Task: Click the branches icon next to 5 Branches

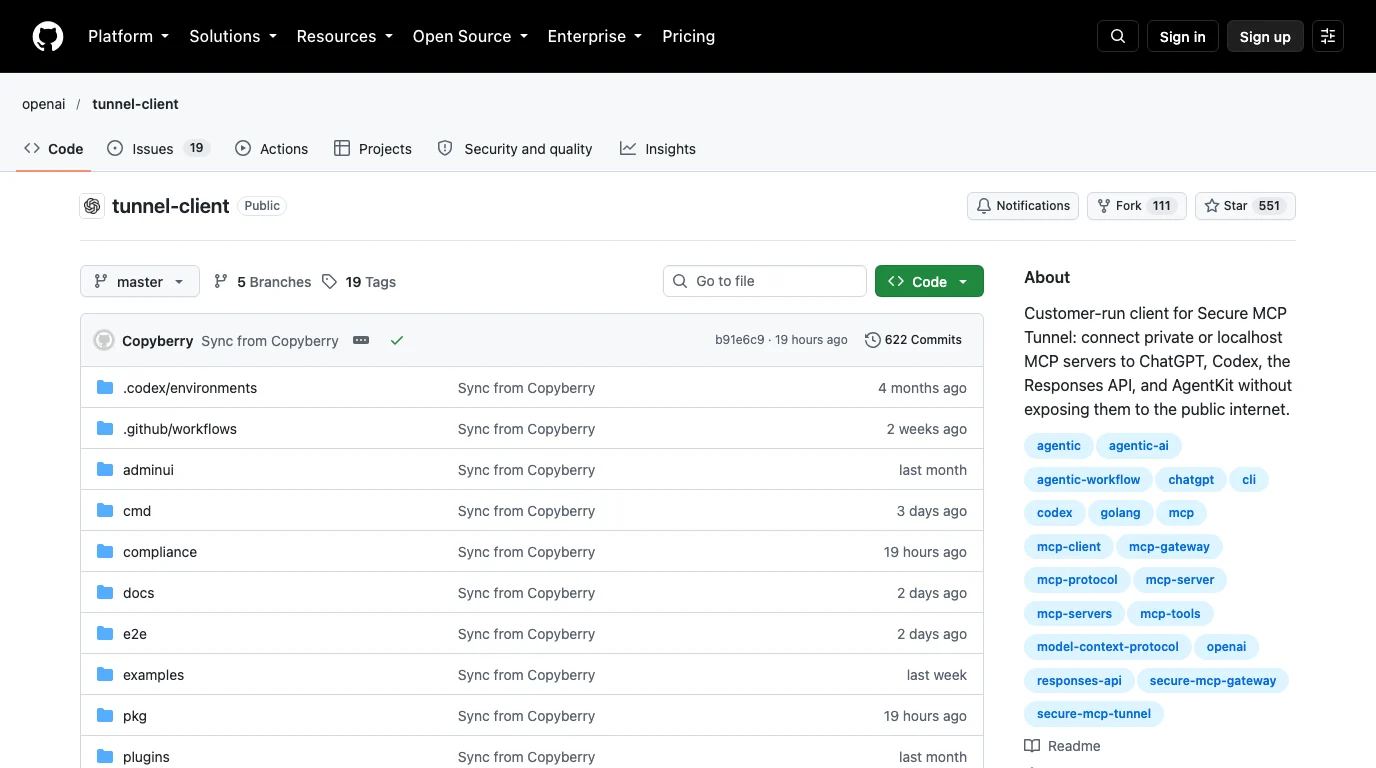Action: (x=221, y=282)
